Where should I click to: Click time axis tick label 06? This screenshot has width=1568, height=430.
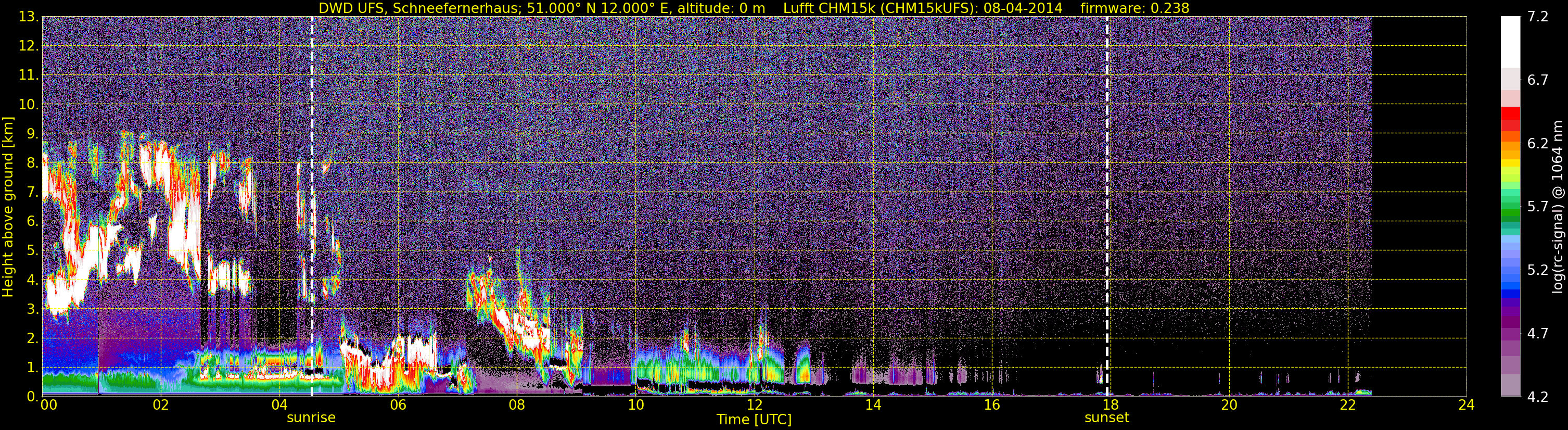(398, 405)
